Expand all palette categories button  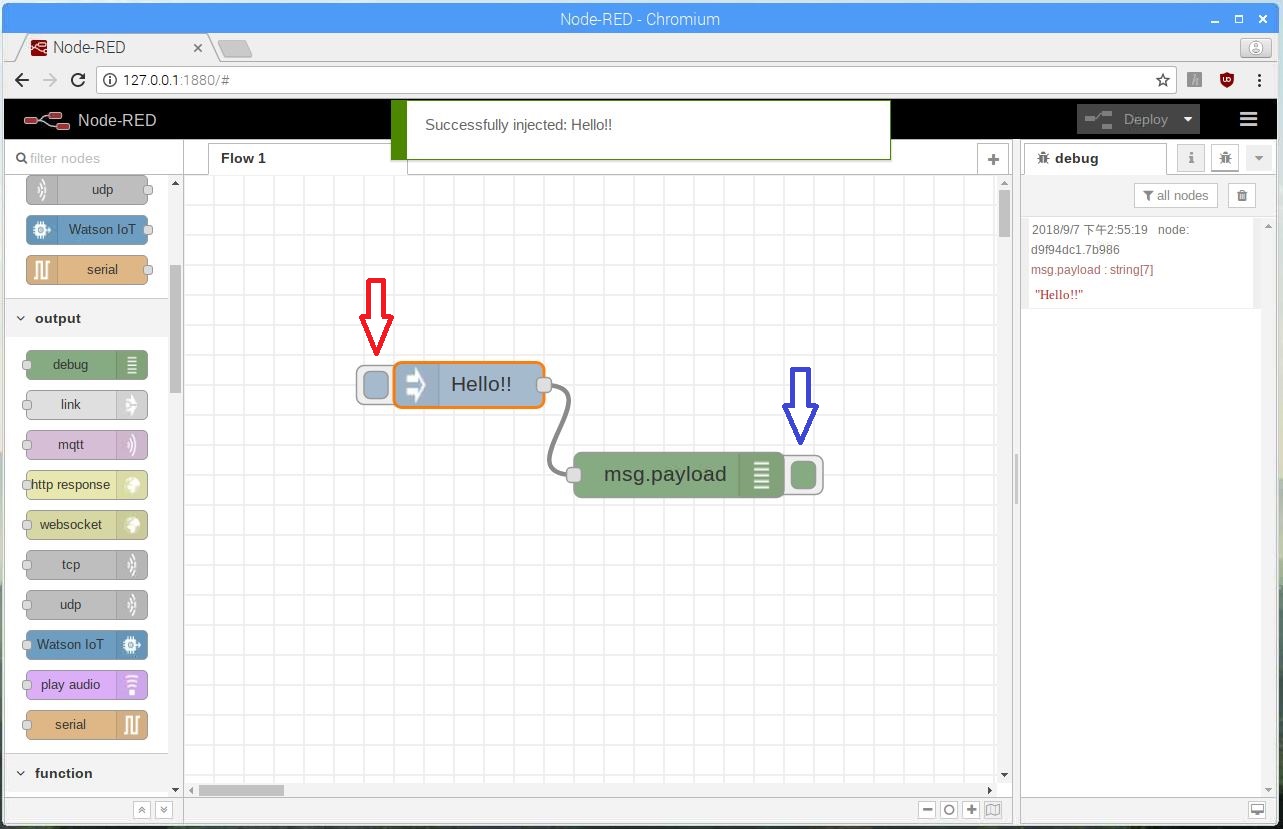164,810
